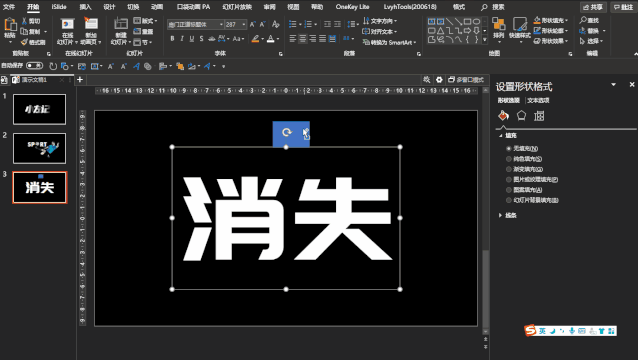Select slide 1 thumbnail in panel
Viewport: 638px width, 360px height.
[x=39, y=109]
